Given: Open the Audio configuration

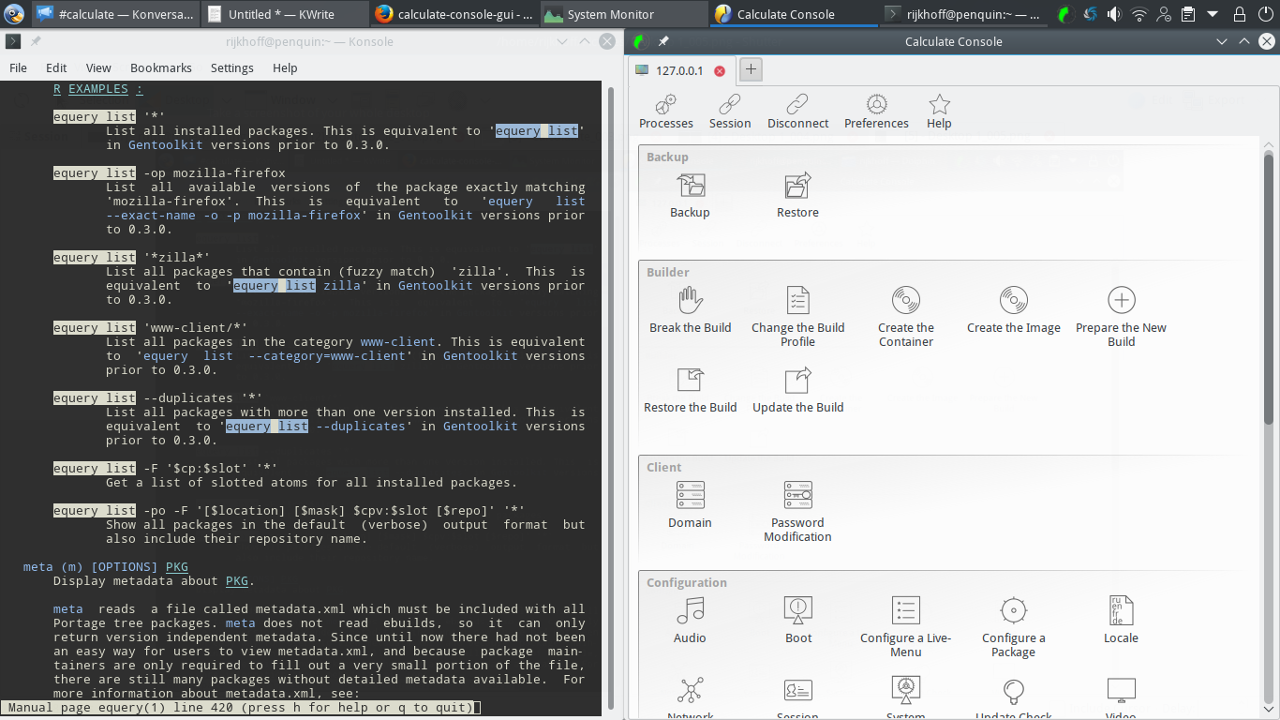Looking at the screenshot, I should point(690,620).
